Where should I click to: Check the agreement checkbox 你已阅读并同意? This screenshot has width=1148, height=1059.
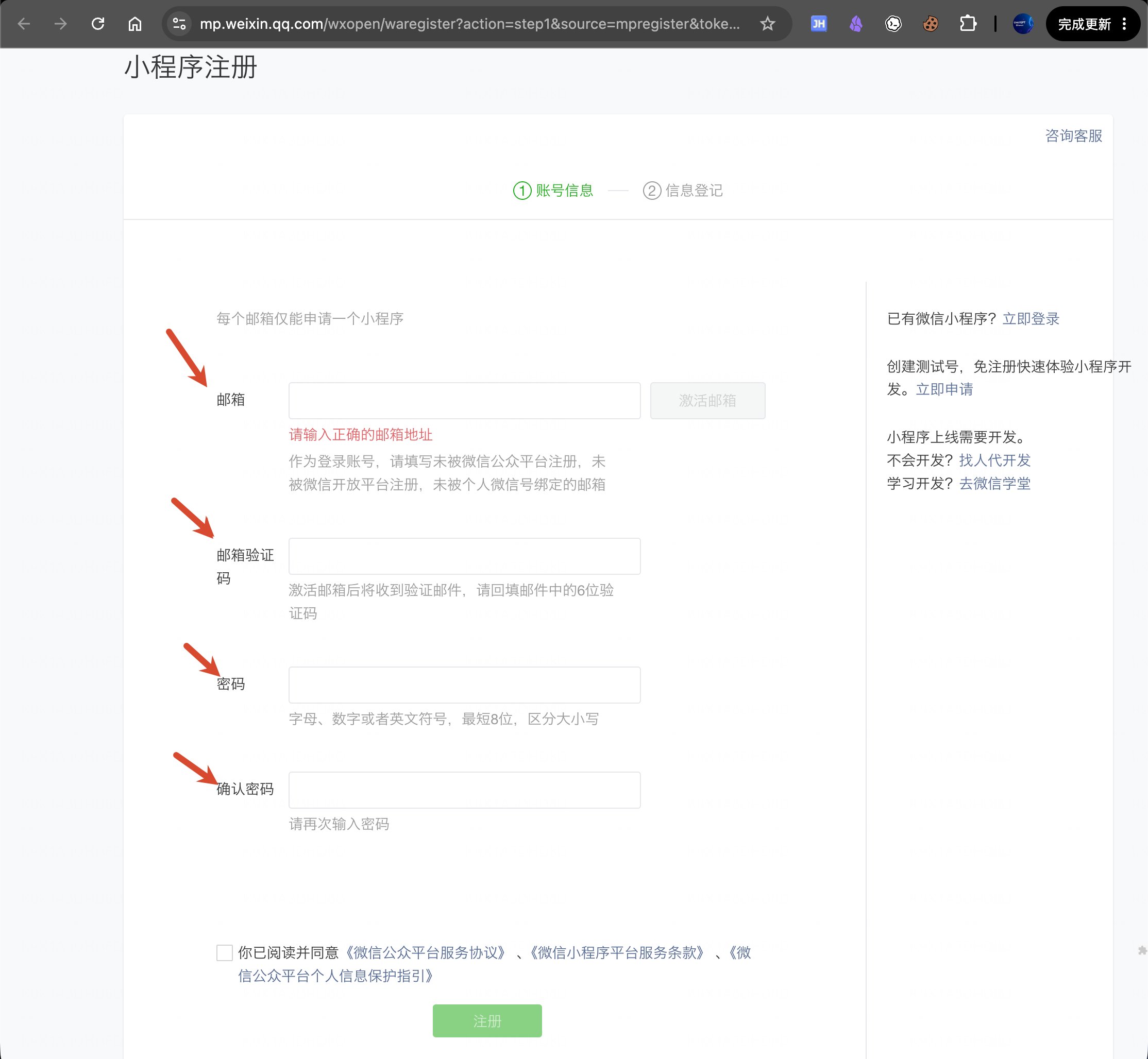(225, 953)
